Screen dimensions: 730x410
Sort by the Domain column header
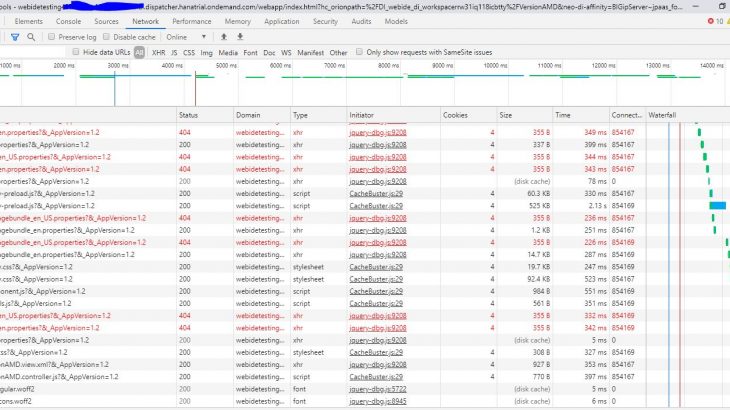(262, 115)
